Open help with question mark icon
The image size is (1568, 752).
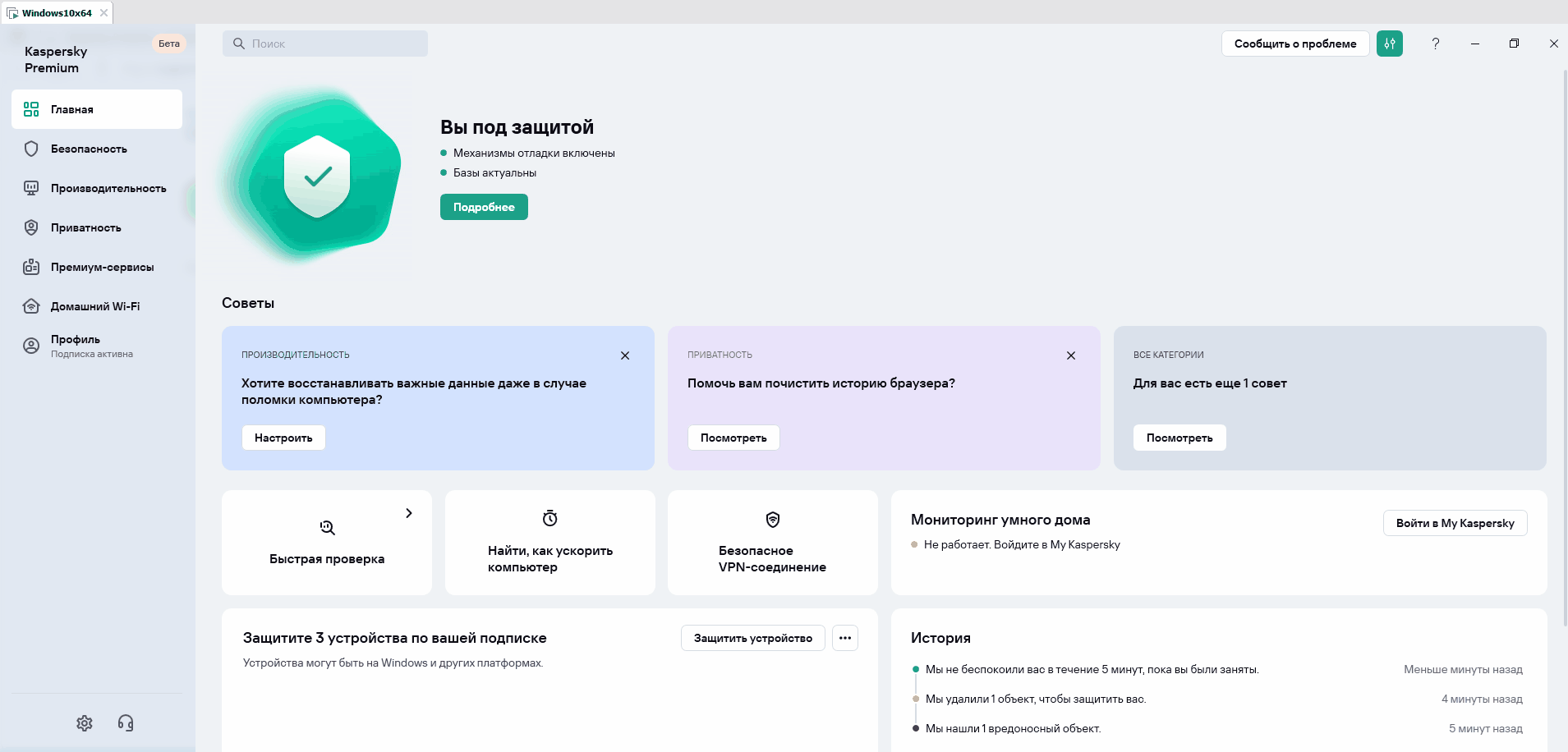click(1436, 44)
